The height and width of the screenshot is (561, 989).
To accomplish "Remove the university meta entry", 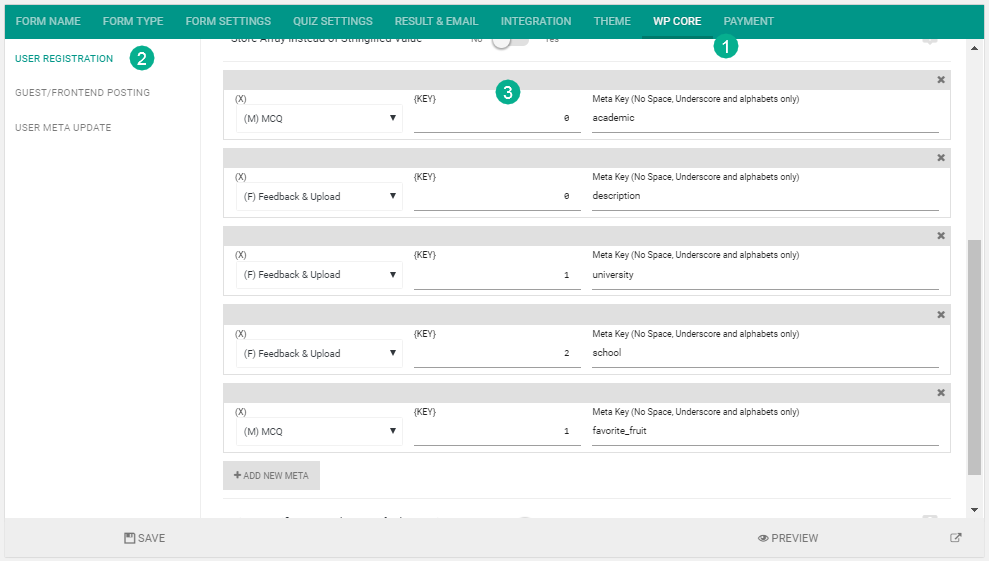I will [940, 236].
